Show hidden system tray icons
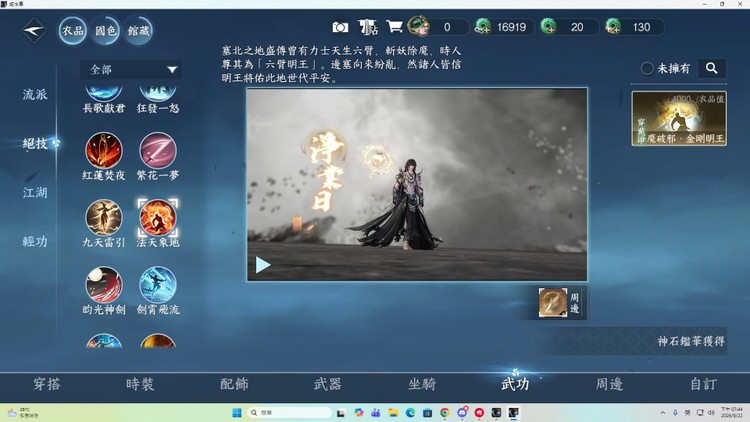Image resolution: width=750 pixels, height=422 pixels. (x=662, y=412)
